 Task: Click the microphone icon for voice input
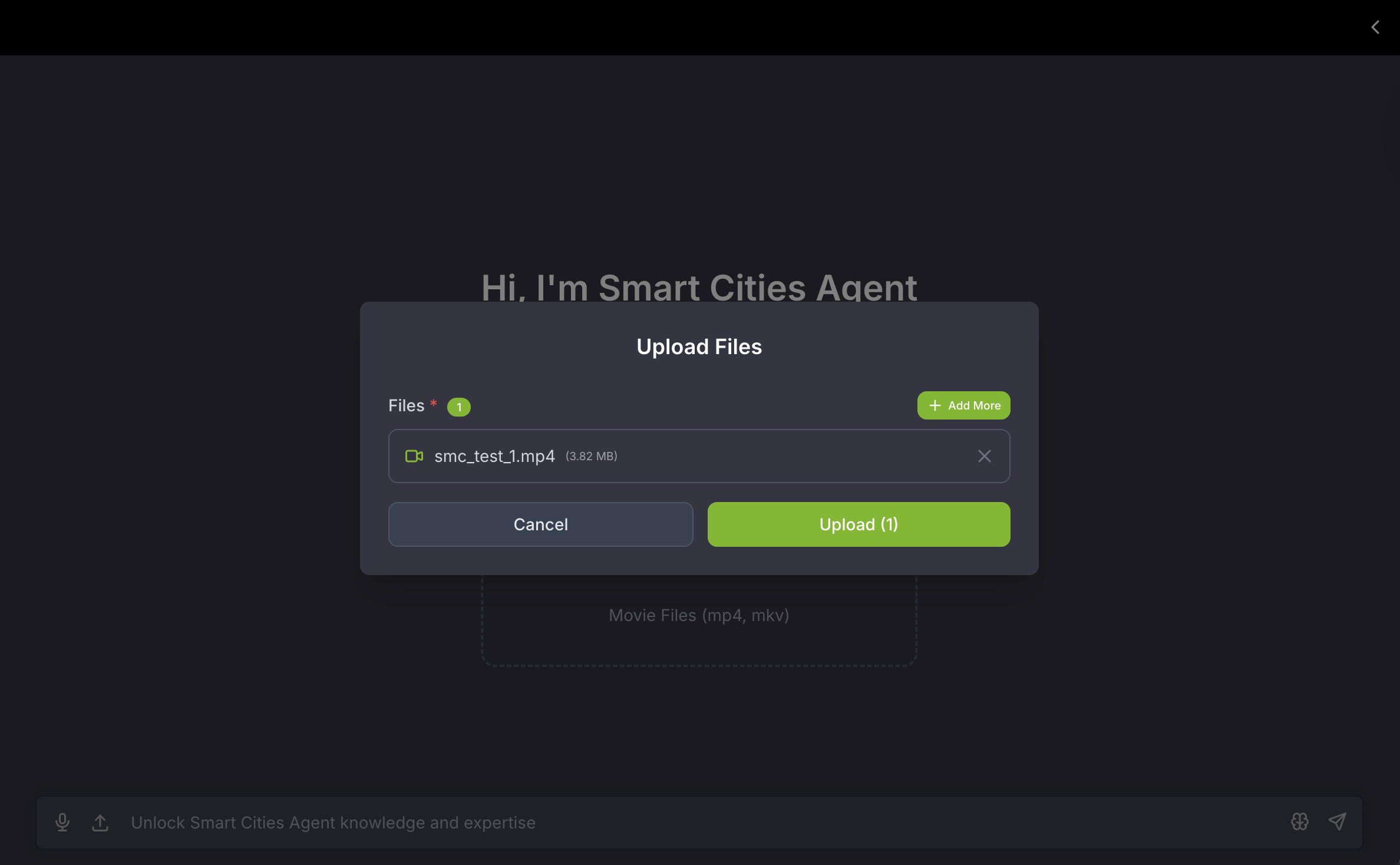62,822
